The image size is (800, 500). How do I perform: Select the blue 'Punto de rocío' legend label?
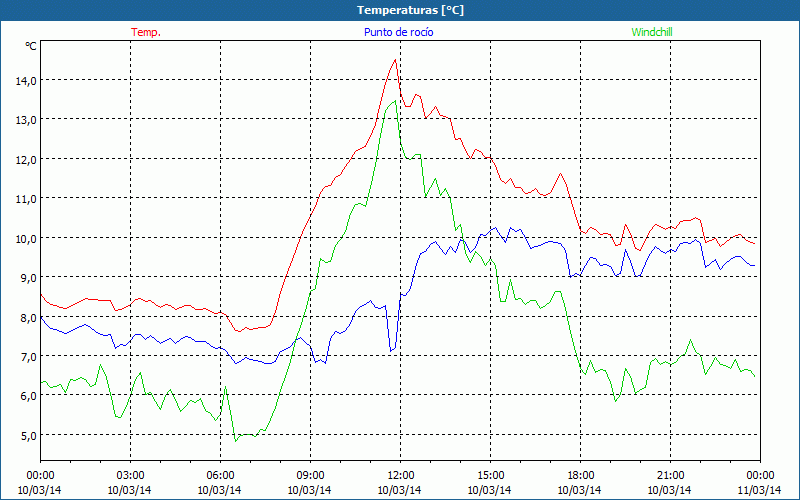(x=398, y=32)
